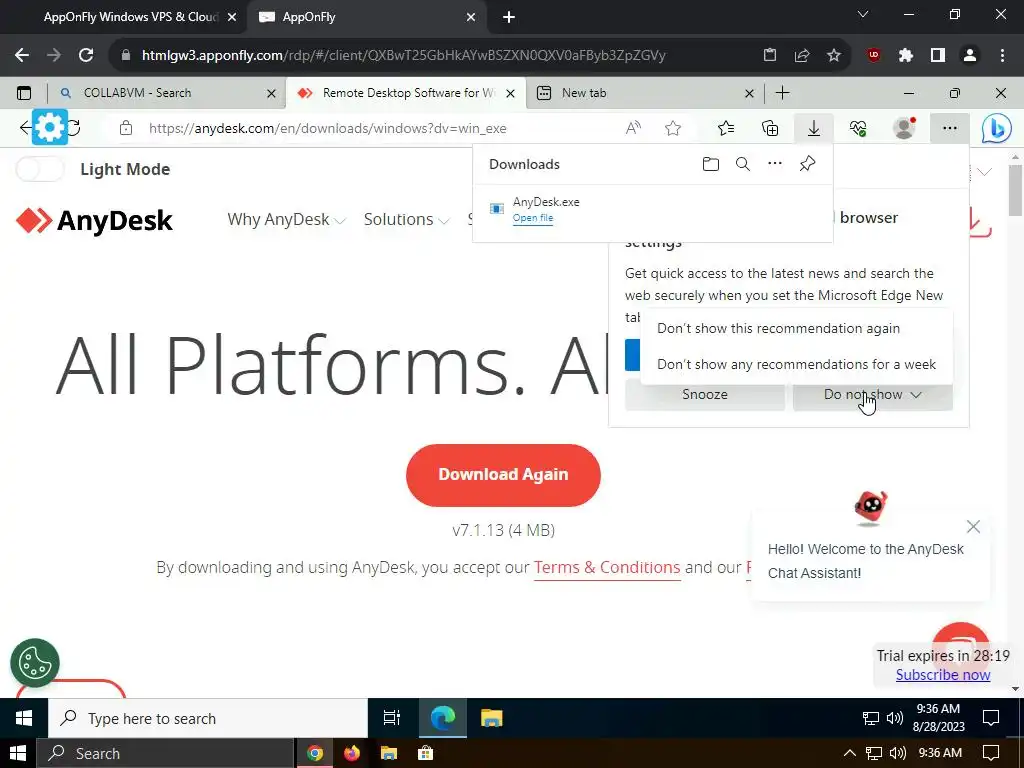The width and height of the screenshot is (1024, 768).
Task: Close the AnyDesk Chat Assistant popup
Action: 973,526
